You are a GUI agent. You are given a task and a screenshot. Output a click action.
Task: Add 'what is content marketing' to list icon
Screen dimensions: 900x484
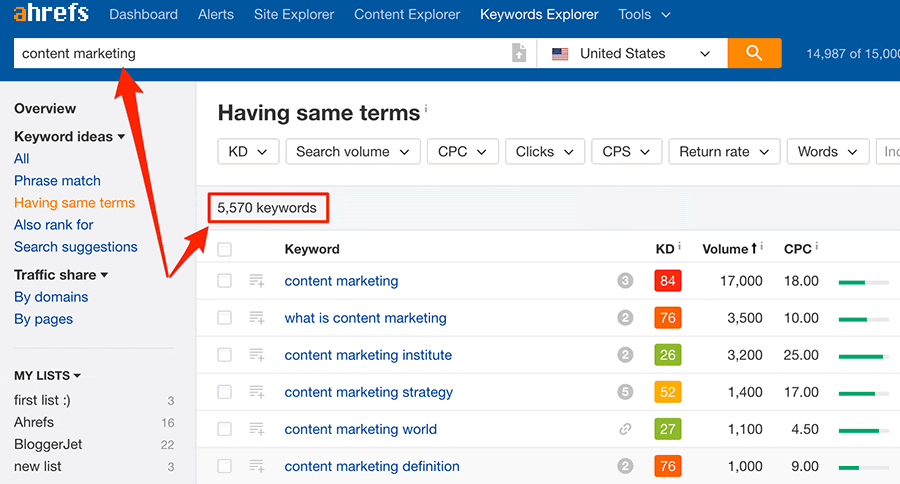click(x=257, y=318)
